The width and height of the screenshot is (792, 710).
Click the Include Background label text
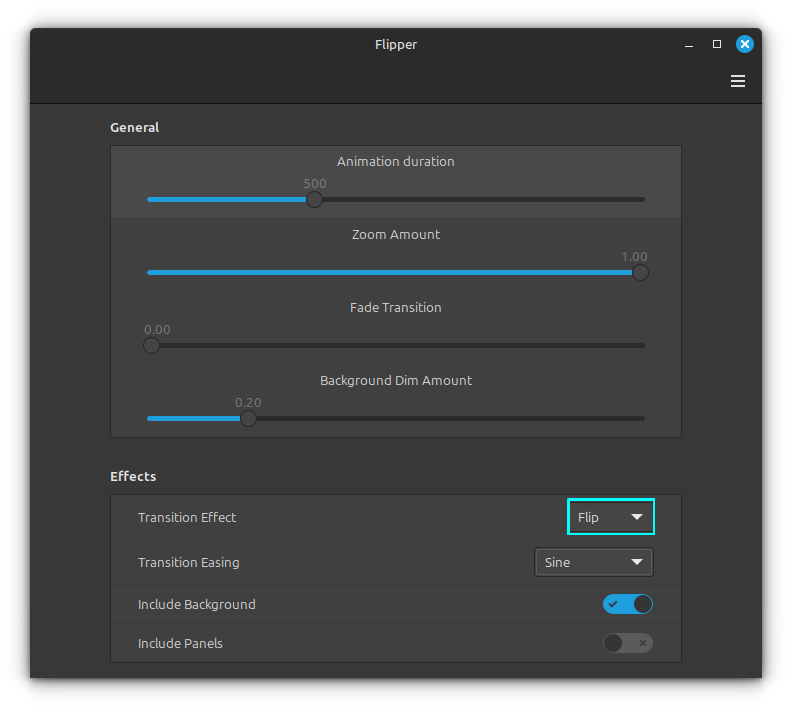[196, 604]
